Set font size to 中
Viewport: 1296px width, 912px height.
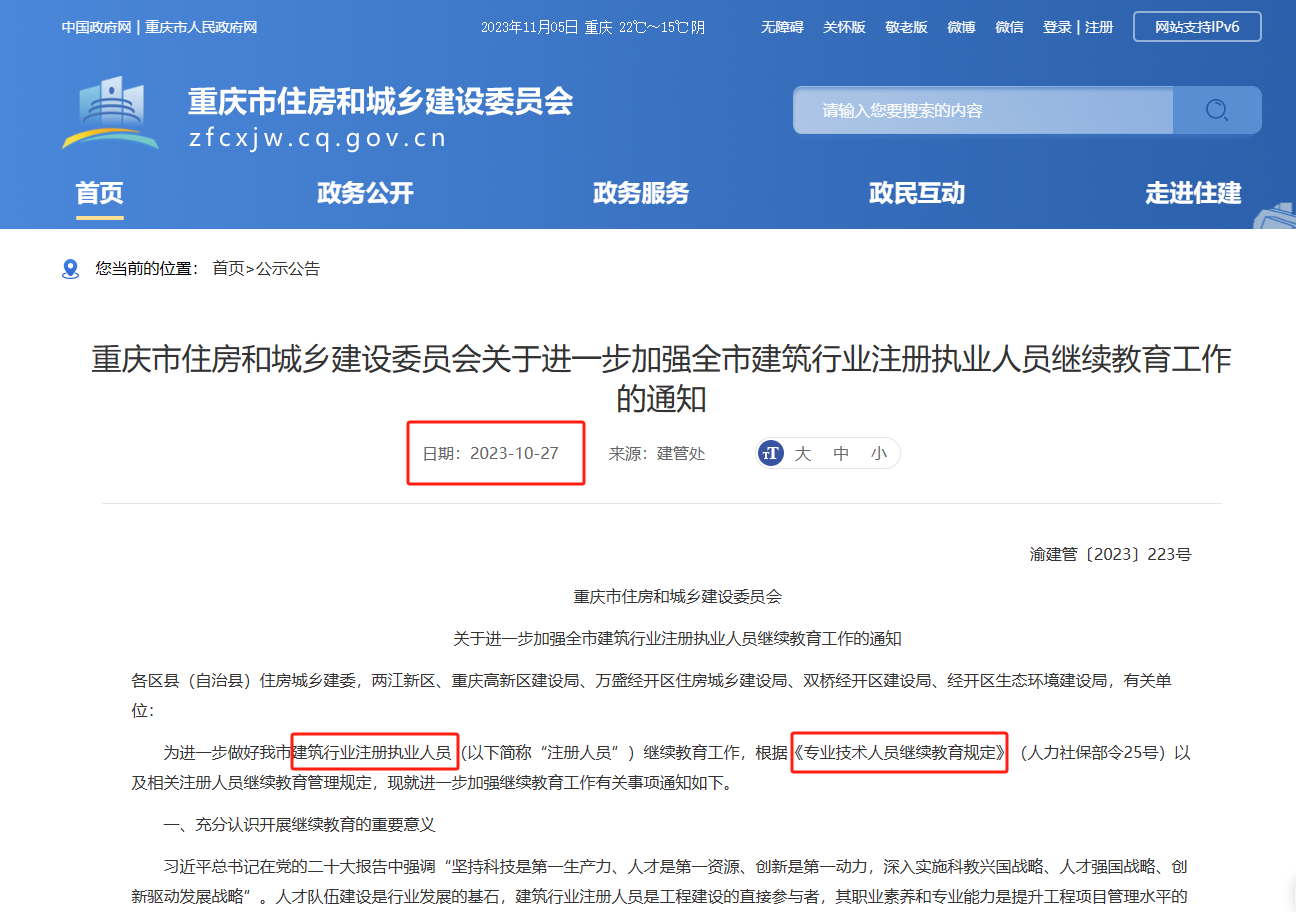pos(841,453)
